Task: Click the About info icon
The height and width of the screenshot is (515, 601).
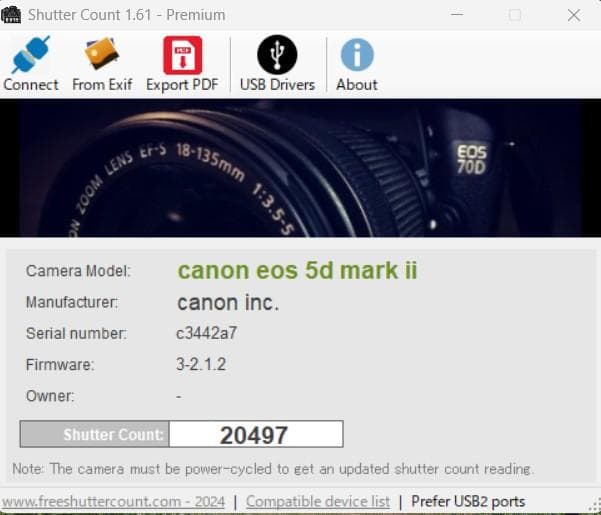Action: pyautogui.click(x=357, y=55)
